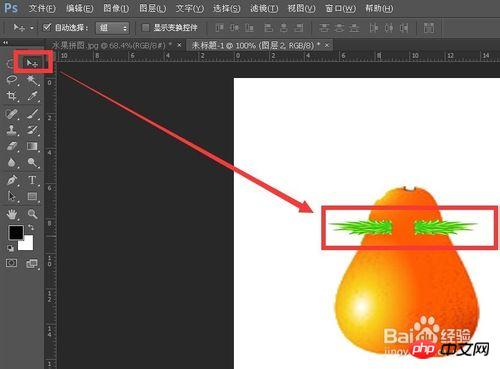This screenshot has height=369, width=500.
Task: Open the black foreground color swatch
Action: pyautogui.click(x=15, y=232)
